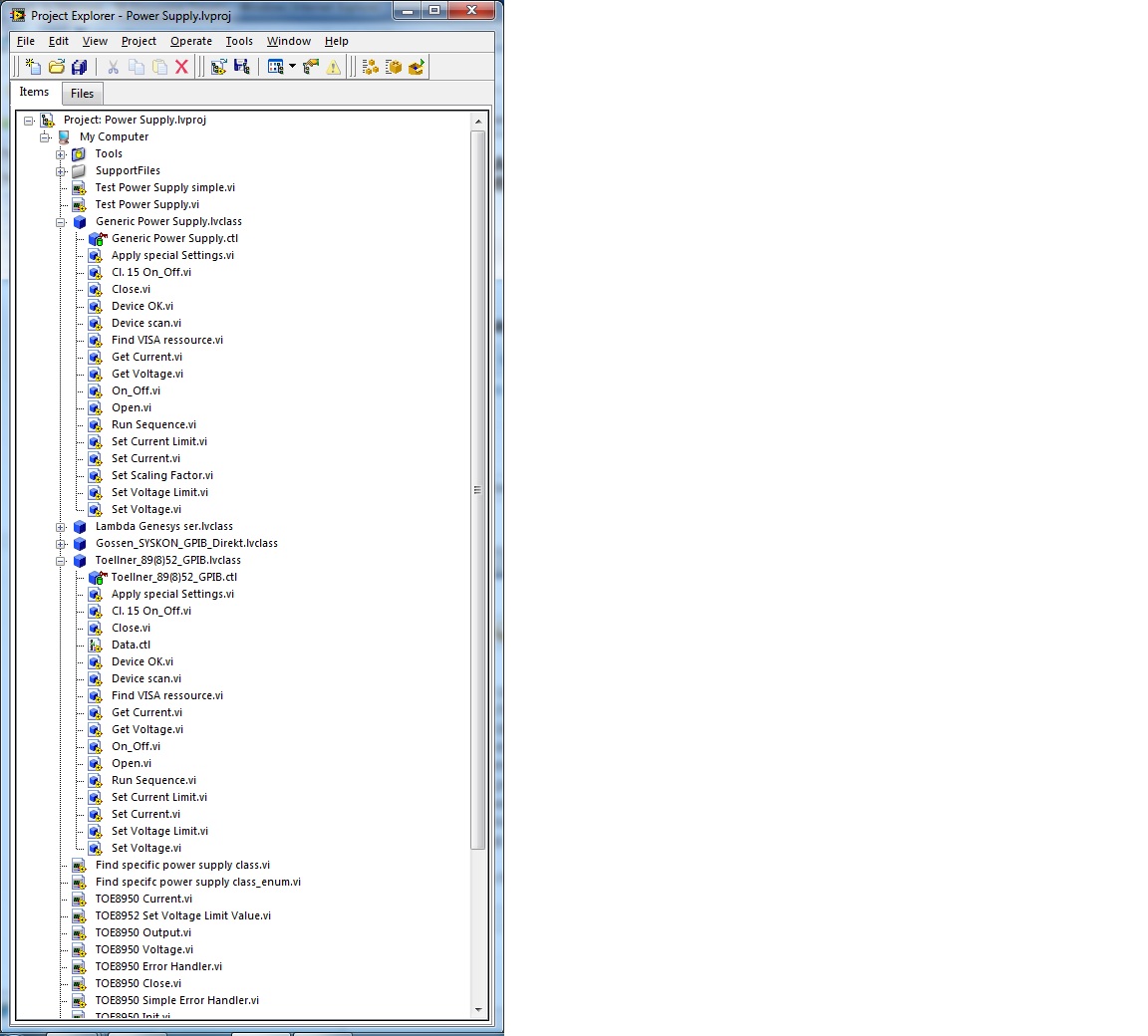Select TOE8952 Set Voltage Limit Value.vi
1148x1036 pixels.
pyautogui.click(x=183, y=915)
